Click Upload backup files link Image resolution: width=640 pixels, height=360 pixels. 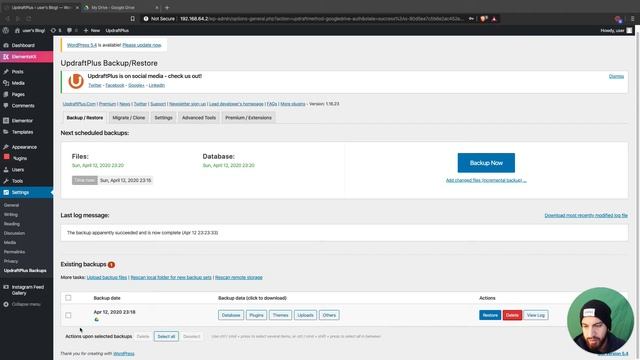coord(107,277)
